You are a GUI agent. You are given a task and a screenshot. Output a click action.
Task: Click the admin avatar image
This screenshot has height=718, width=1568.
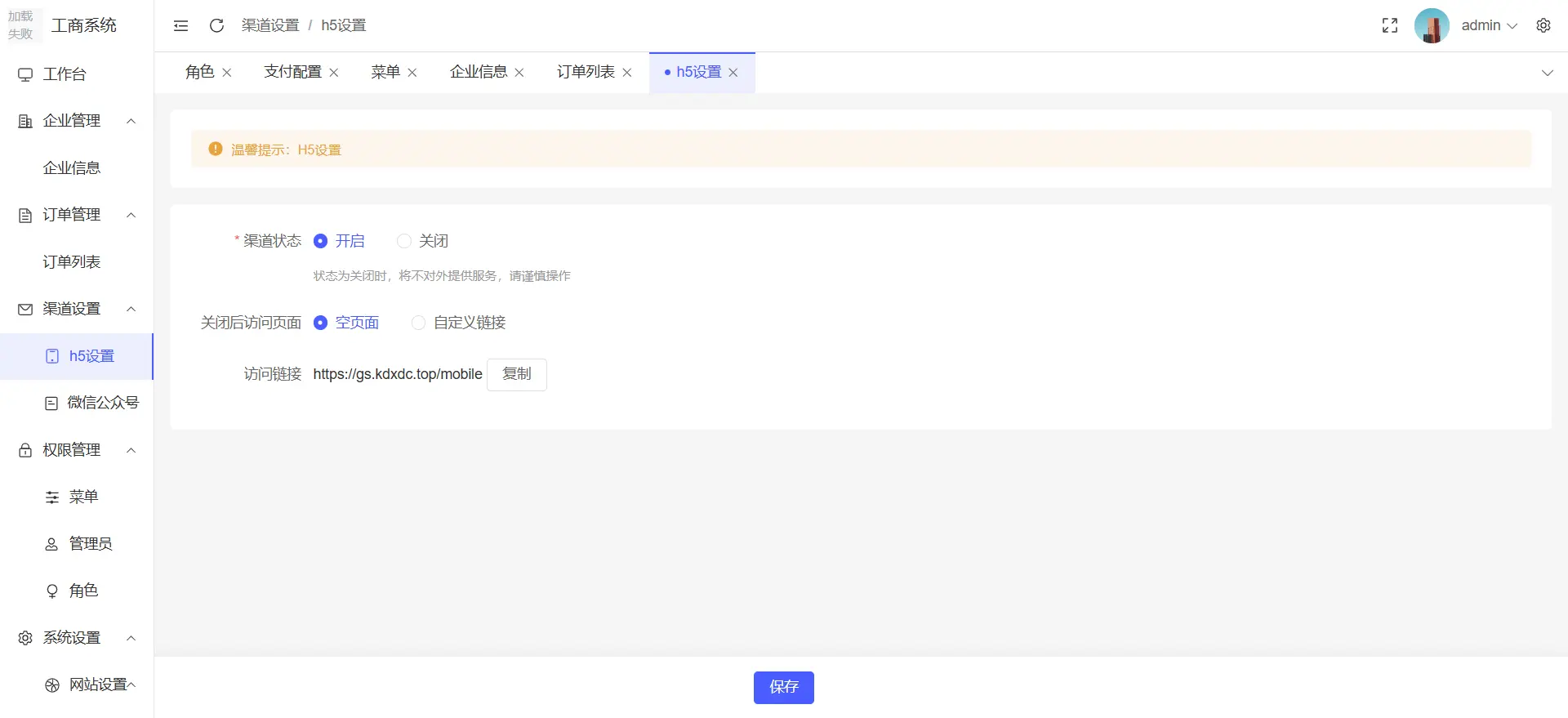click(1432, 25)
